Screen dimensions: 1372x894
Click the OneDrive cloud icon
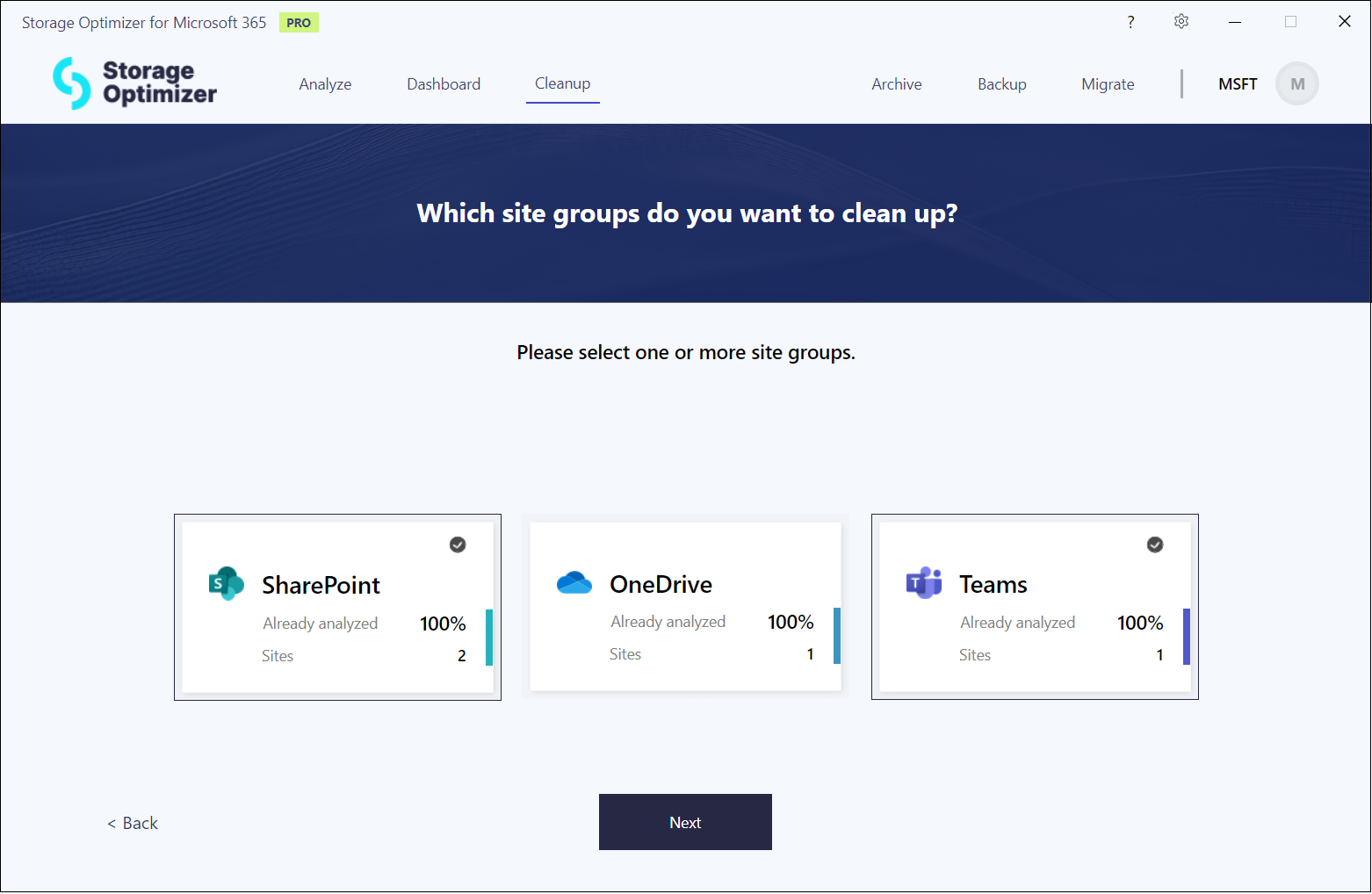pyautogui.click(x=574, y=582)
